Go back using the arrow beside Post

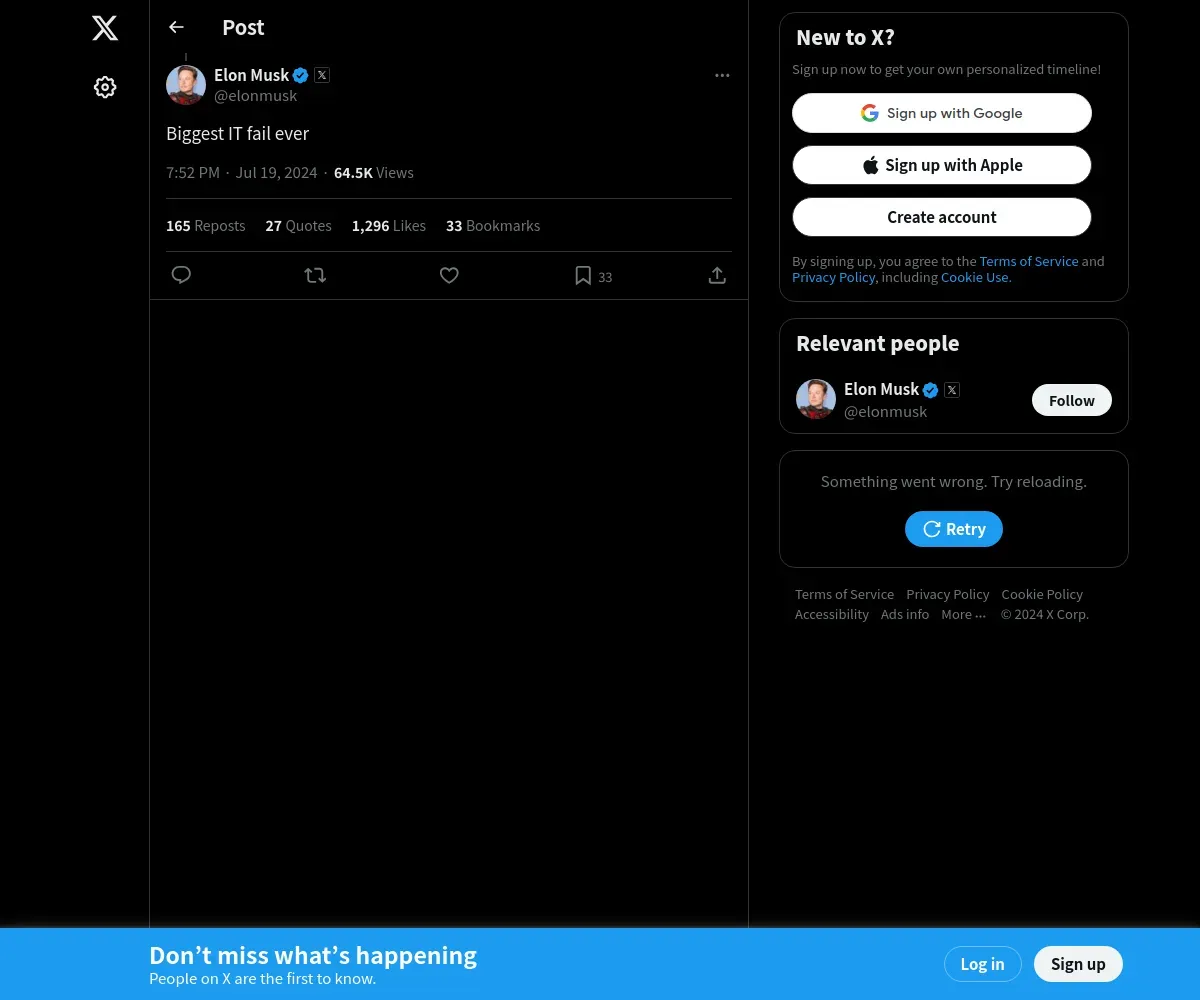tap(176, 27)
